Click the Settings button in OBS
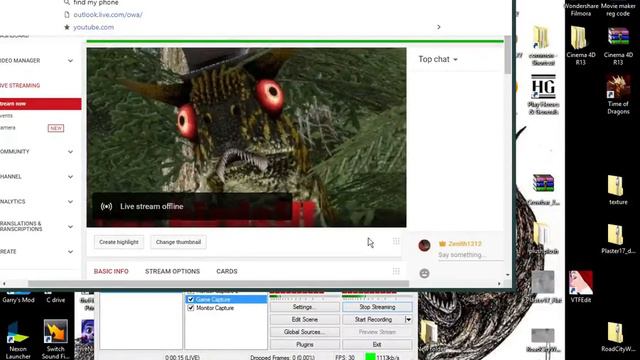Image resolution: width=640 pixels, height=360 pixels. (x=304, y=307)
